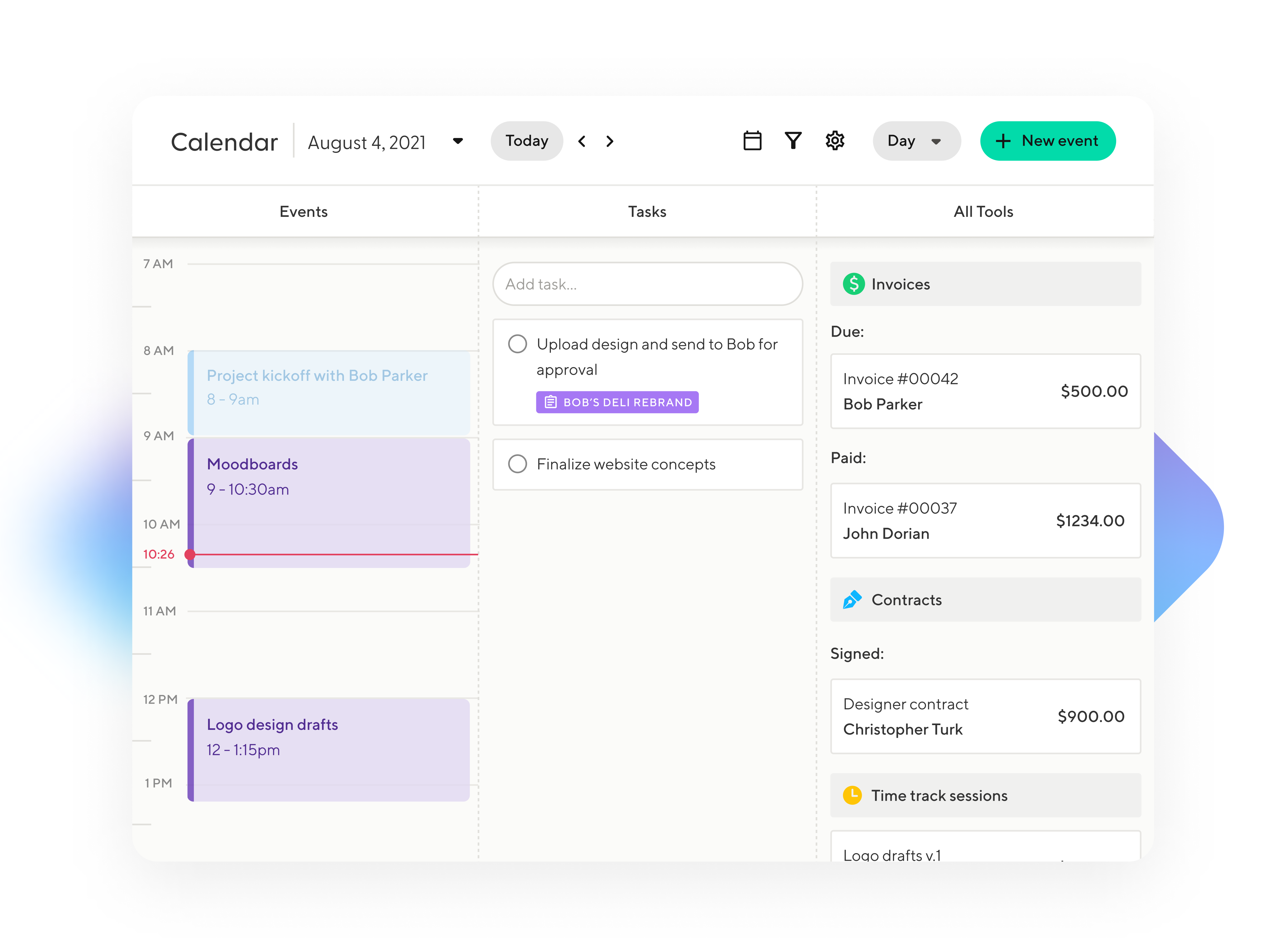The height and width of the screenshot is (952, 1270).
Task: Open calendar settings gear icon
Action: tap(835, 141)
